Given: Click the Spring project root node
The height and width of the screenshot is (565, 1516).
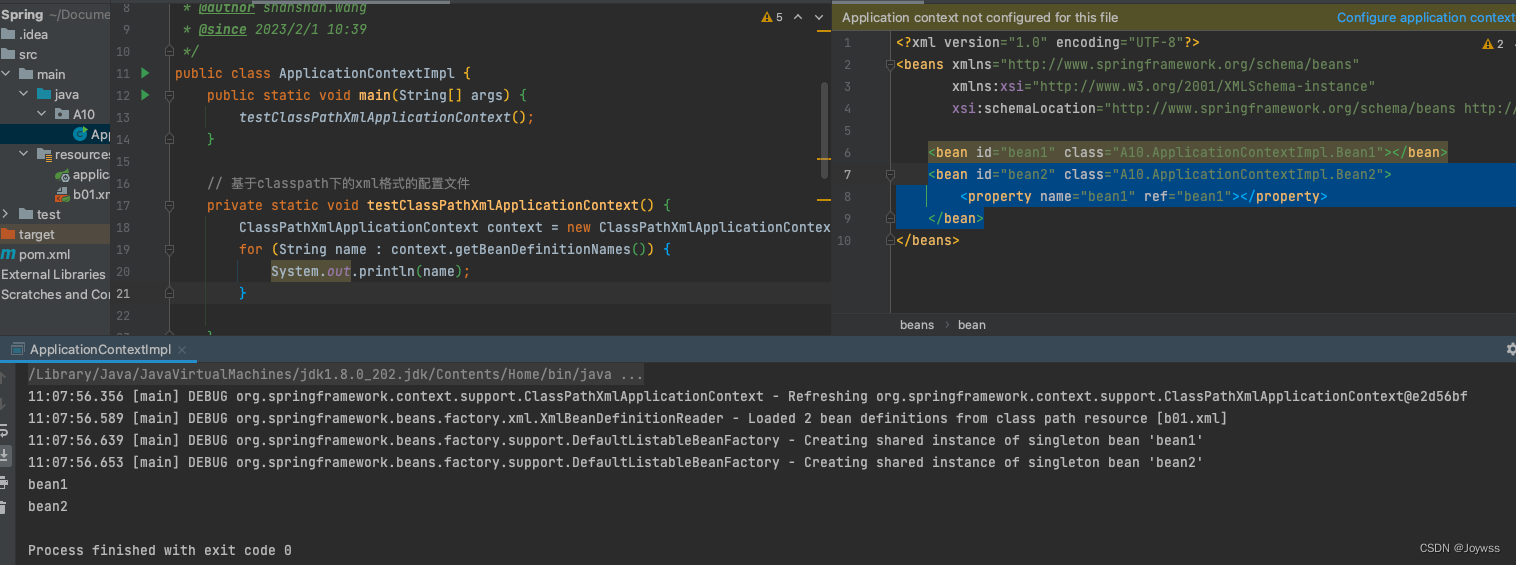Looking at the screenshot, I should [22, 14].
